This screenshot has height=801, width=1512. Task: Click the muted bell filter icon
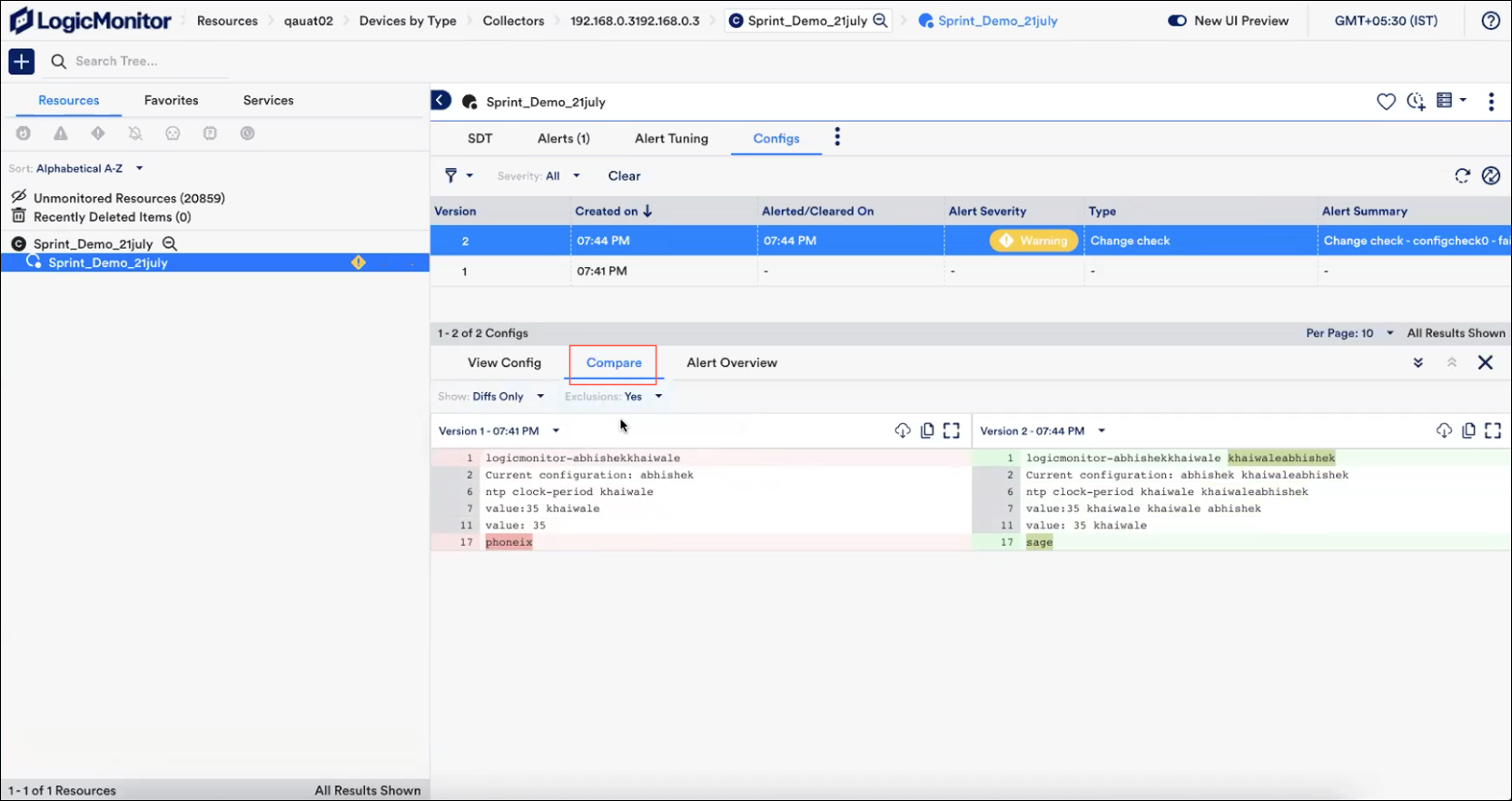click(x=135, y=133)
